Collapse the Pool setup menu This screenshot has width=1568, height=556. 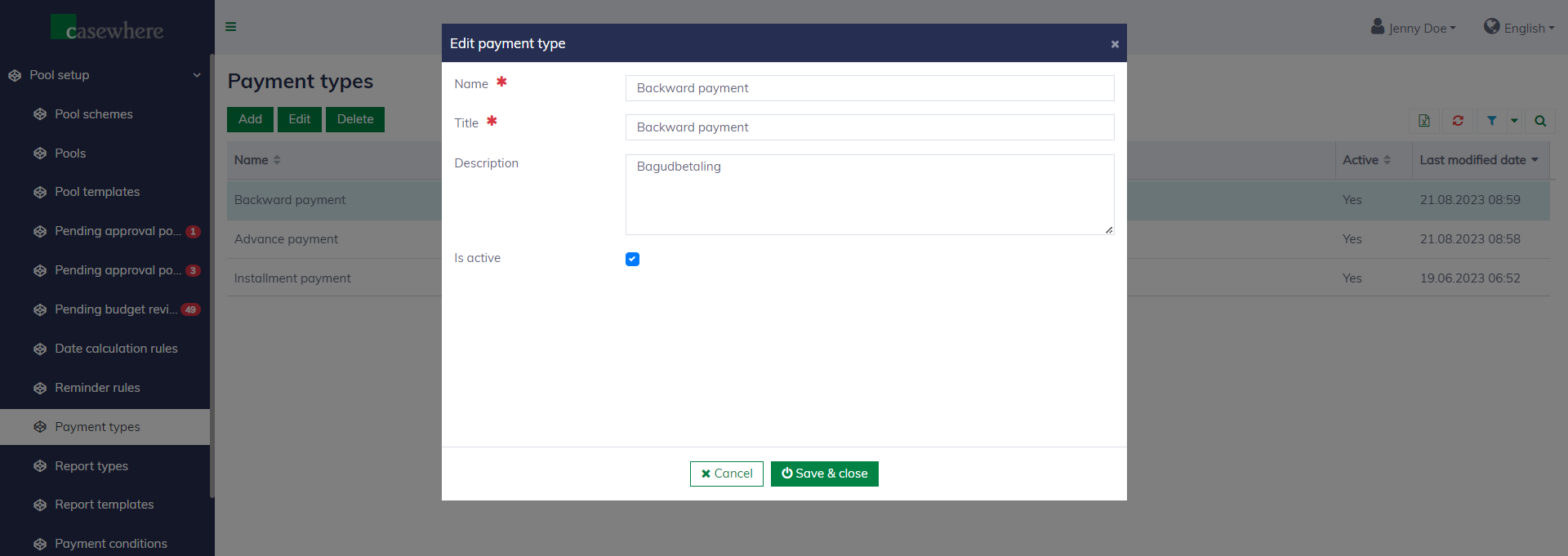pos(196,75)
